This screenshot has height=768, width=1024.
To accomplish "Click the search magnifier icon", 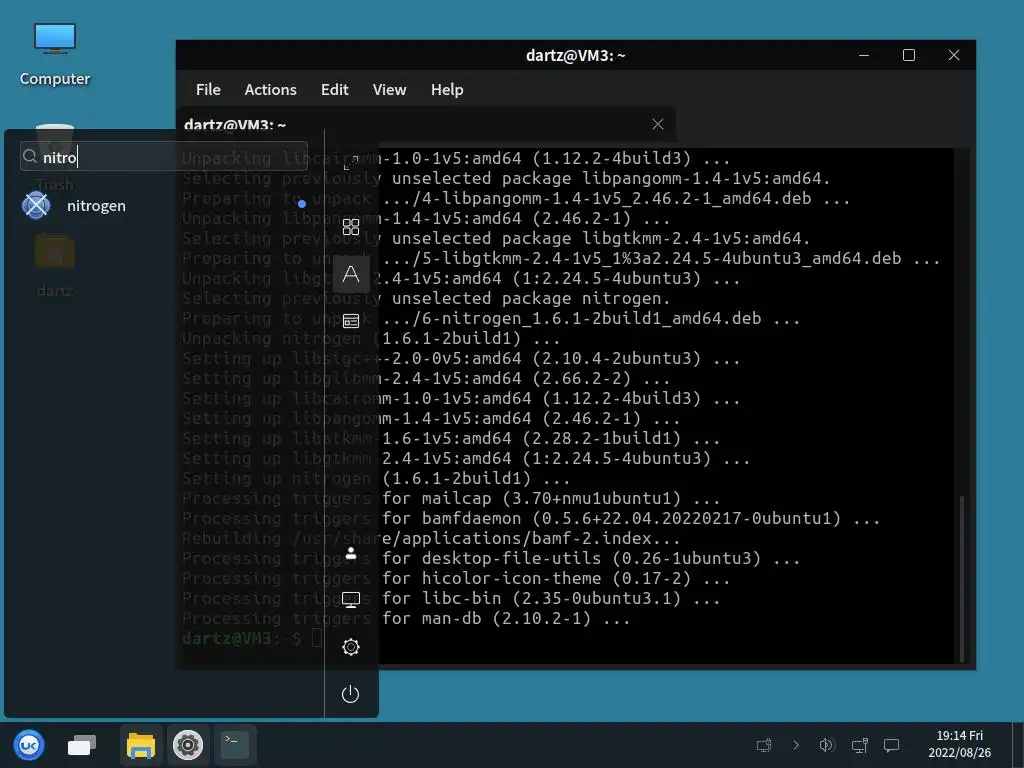I will point(29,157).
